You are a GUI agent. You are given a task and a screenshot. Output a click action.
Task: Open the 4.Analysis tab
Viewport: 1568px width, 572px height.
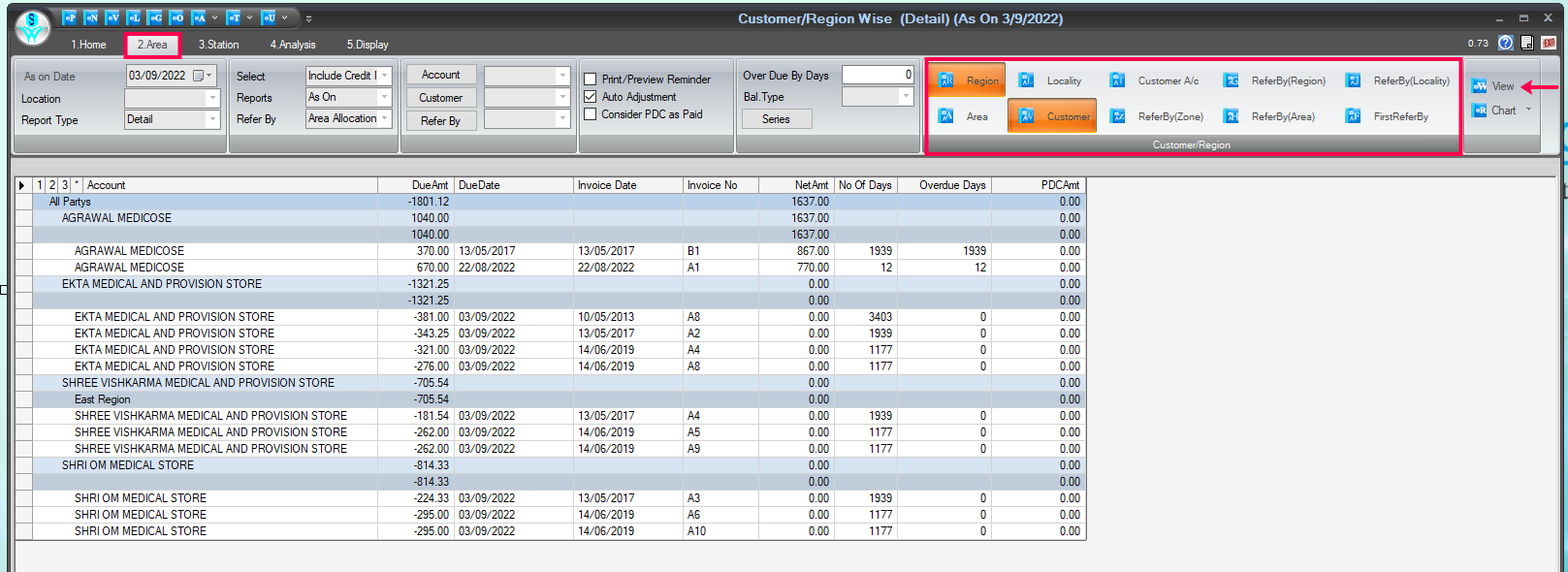(293, 45)
